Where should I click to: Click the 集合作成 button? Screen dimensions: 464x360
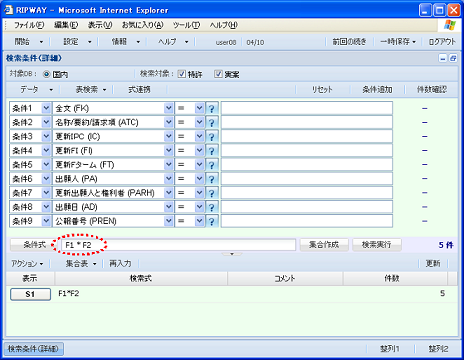click(x=324, y=245)
